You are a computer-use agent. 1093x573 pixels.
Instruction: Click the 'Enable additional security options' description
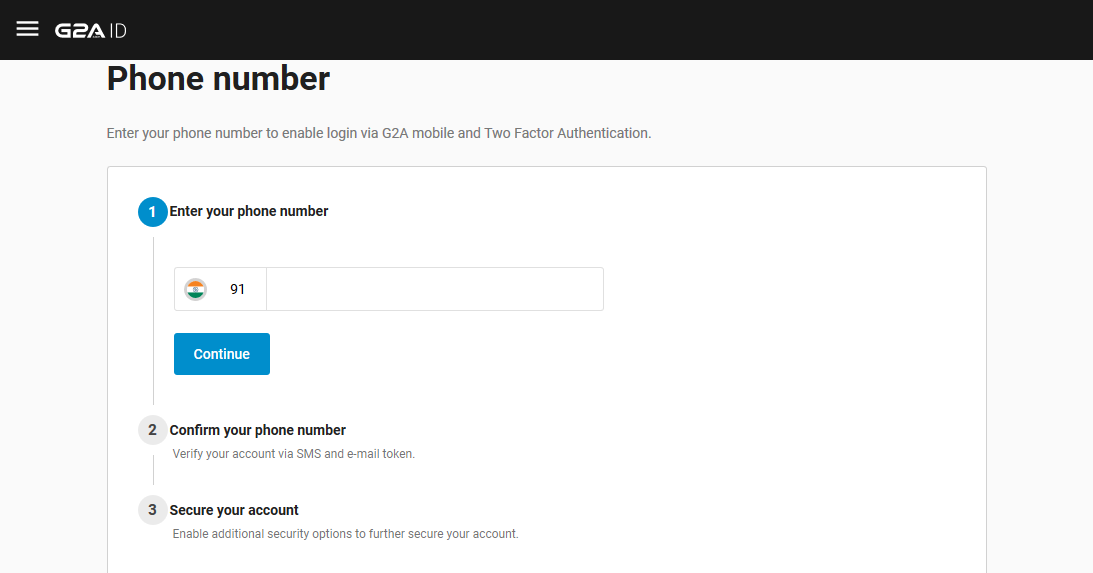click(345, 534)
